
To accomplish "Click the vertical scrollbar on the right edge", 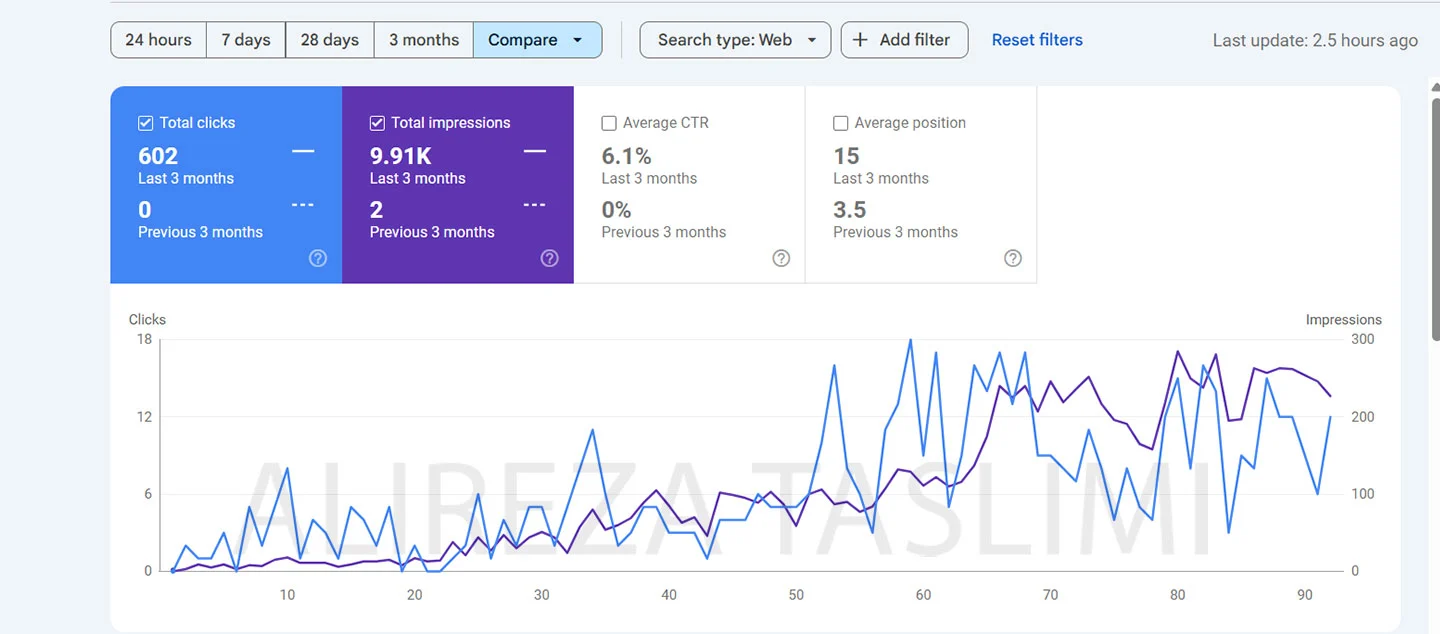I will pyautogui.click(x=1436, y=170).
